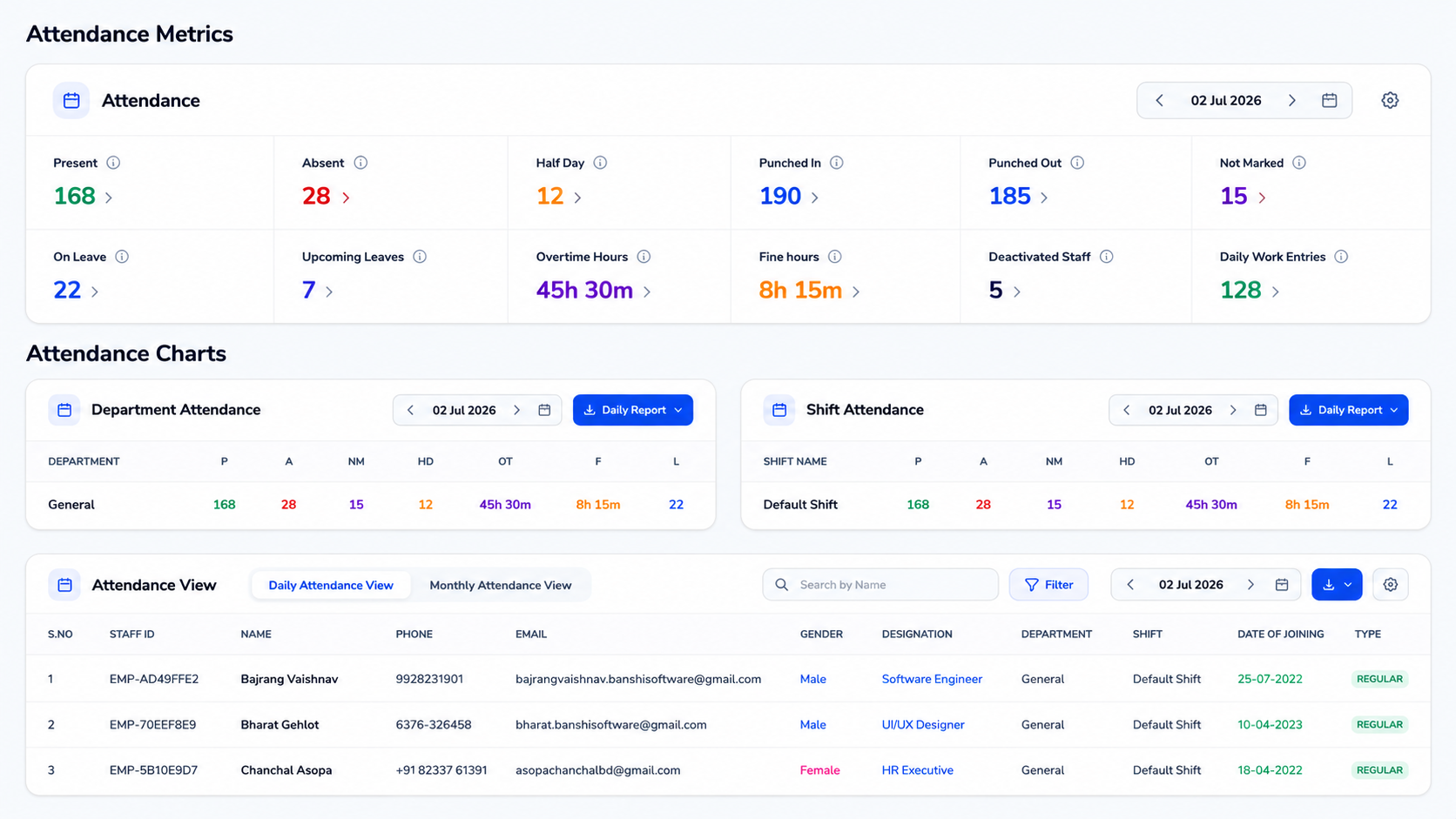Click the info icon next to Not Marked

(x=1299, y=163)
